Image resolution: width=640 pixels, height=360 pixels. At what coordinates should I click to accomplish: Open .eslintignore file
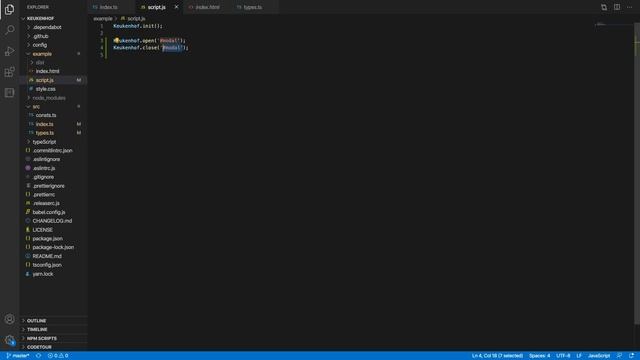coord(46,159)
